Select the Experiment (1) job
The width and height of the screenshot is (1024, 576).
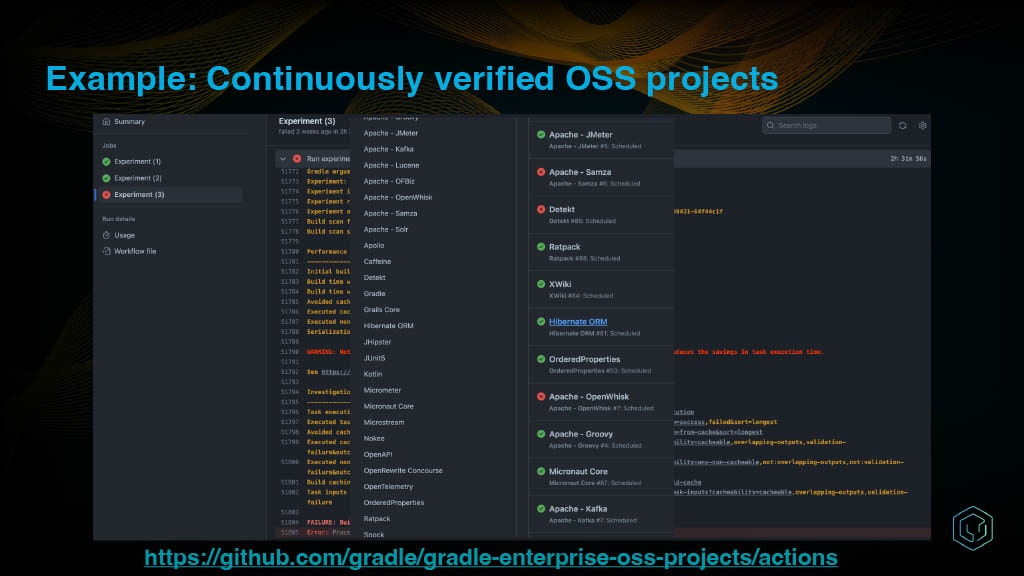[137, 161]
